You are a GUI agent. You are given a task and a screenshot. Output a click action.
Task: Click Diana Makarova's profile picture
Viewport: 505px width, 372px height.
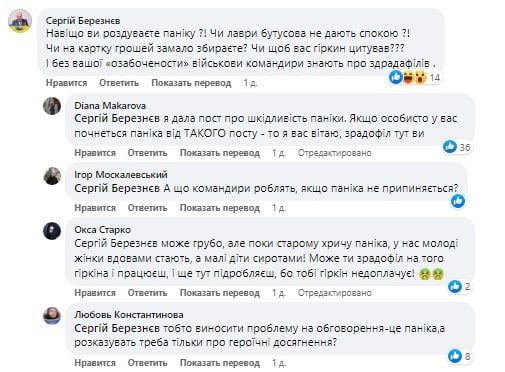pos(52,106)
